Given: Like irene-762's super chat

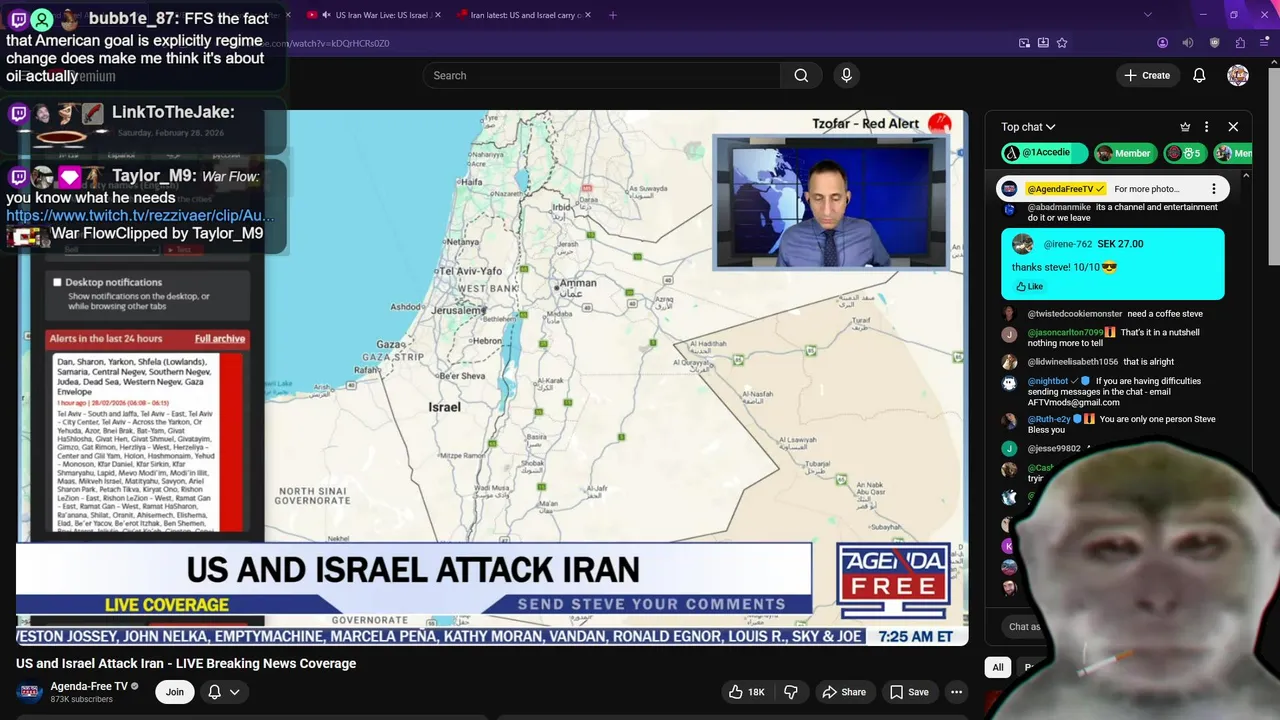Looking at the screenshot, I should pos(1029,286).
